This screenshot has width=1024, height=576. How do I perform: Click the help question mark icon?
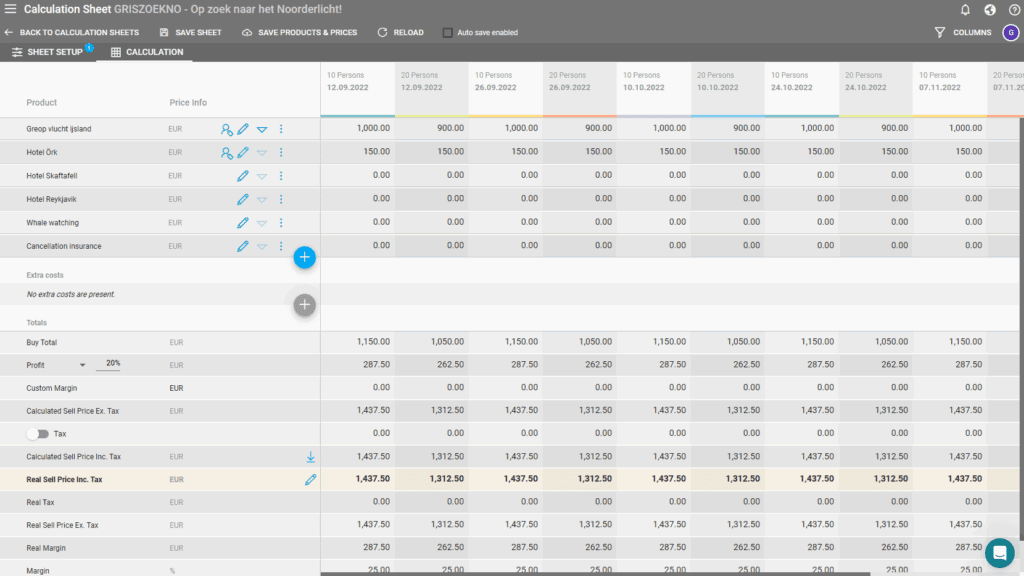pos(1014,10)
